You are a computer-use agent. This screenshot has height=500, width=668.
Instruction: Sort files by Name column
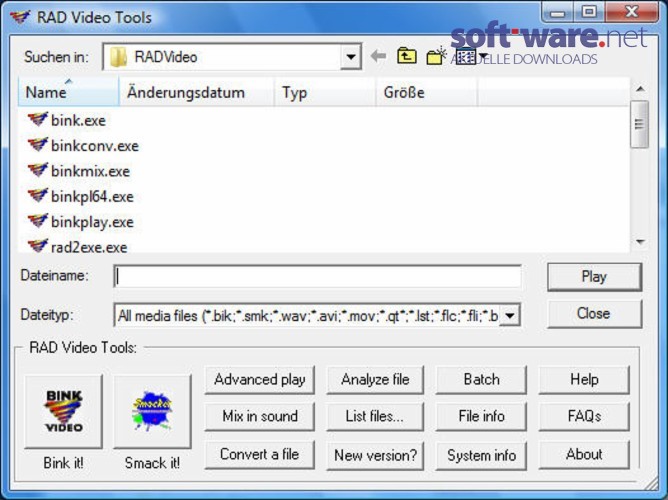point(68,92)
